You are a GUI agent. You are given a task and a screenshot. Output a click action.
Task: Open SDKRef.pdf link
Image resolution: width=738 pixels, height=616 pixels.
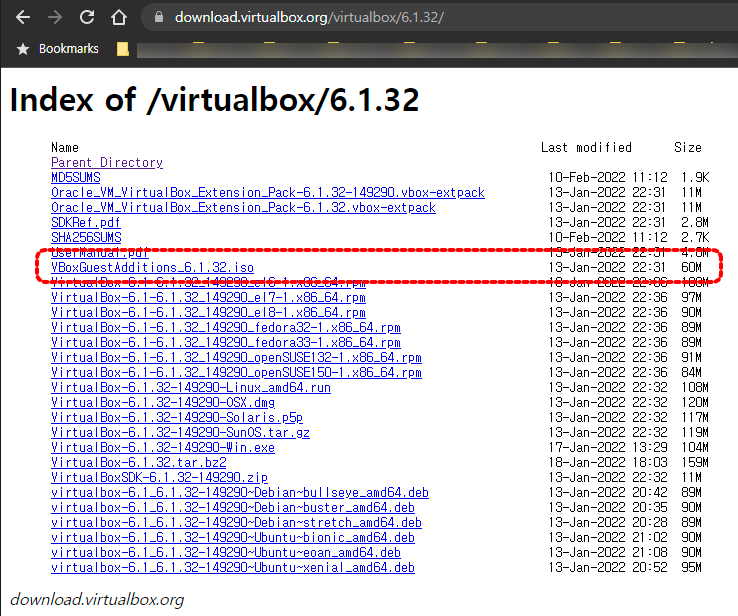tap(86, 223)
